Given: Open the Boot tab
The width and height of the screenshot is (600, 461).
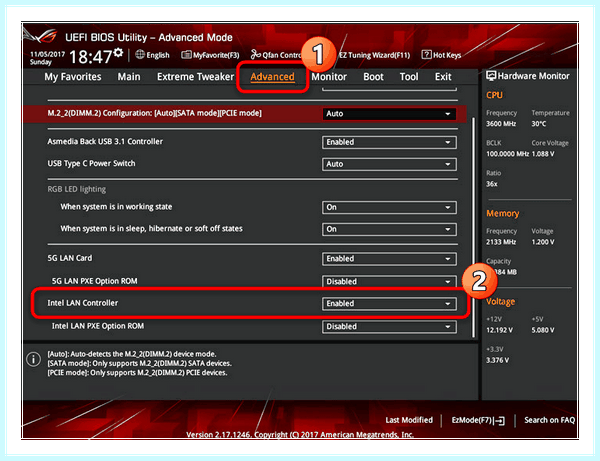Looking at the screenshot, I should 373,77.
